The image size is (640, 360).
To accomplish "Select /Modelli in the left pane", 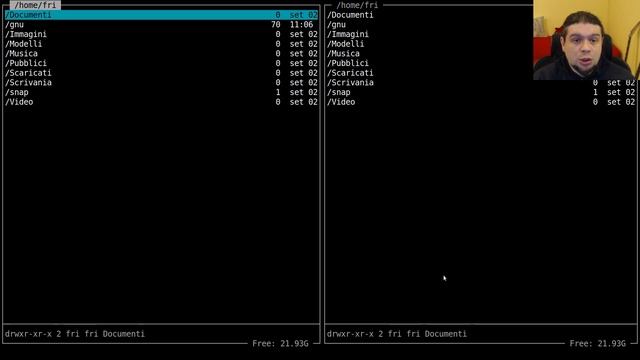I will pos(161,44).
